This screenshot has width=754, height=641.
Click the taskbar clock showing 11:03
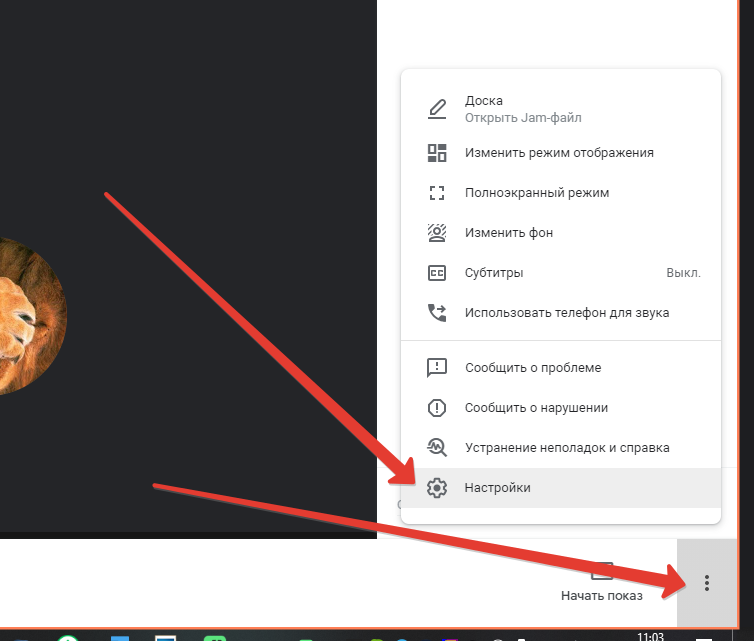coord(650,635)
